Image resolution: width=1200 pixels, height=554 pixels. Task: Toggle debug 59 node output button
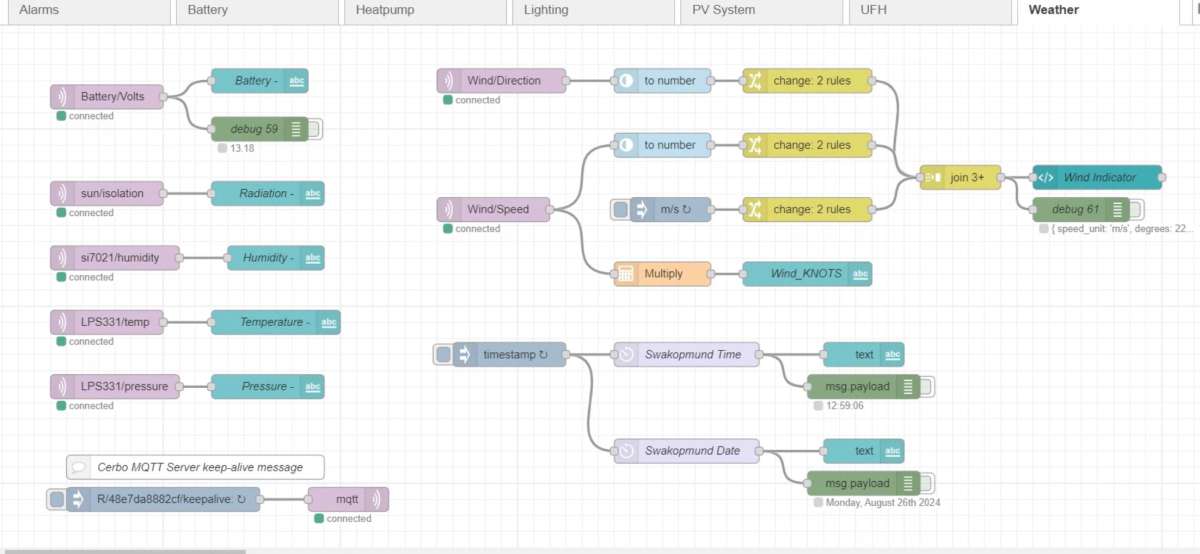pyautogui.click(x=315, y=129)
